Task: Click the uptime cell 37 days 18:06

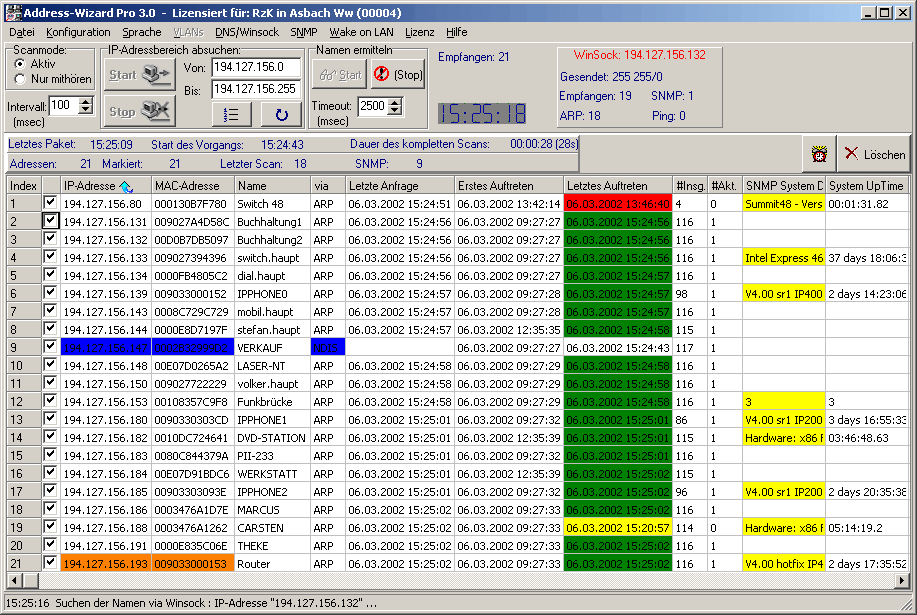Action: pyautogui.click(x=867, y=258)
